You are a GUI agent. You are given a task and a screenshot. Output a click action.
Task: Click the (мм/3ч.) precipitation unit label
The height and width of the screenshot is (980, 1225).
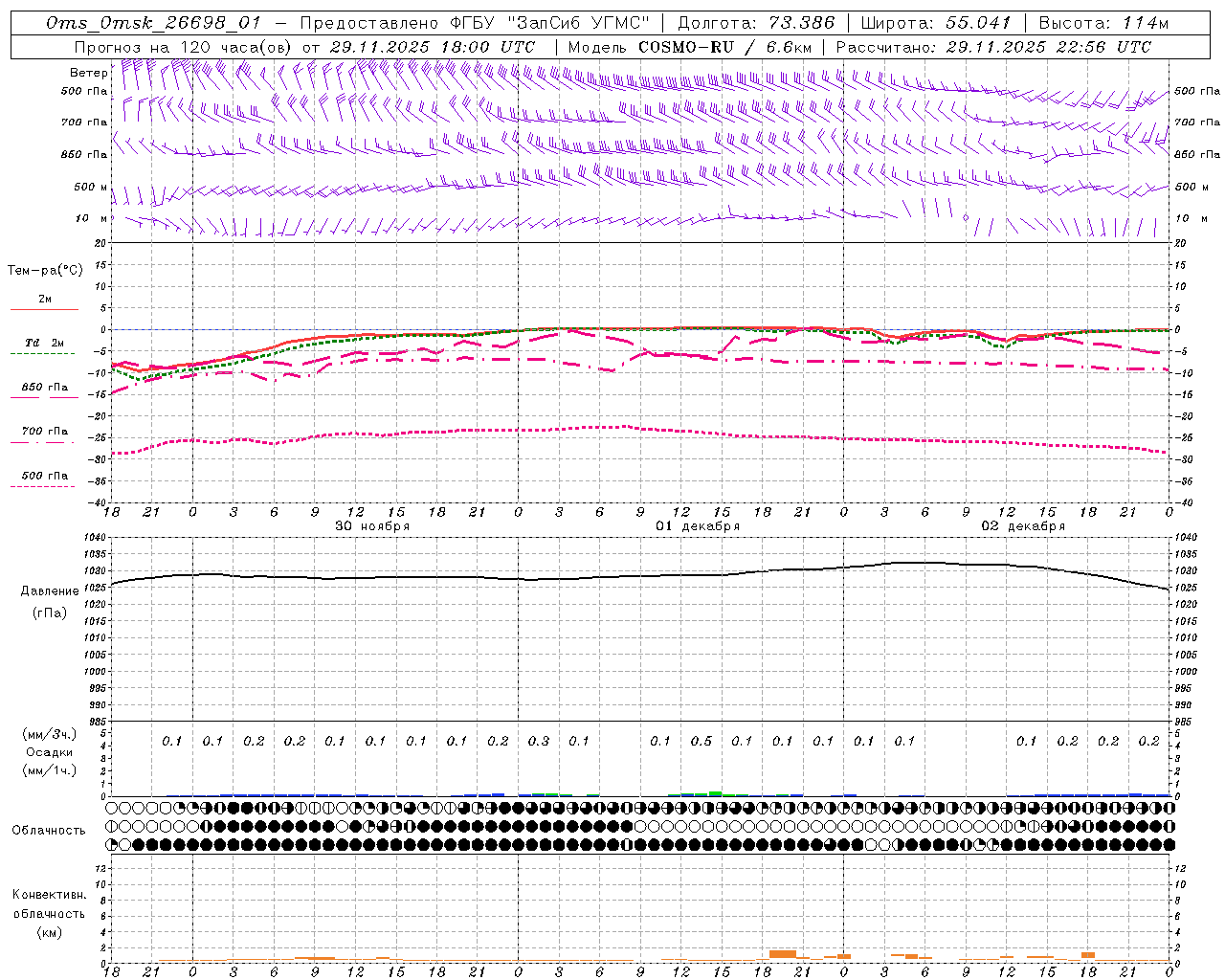point(50,734)
